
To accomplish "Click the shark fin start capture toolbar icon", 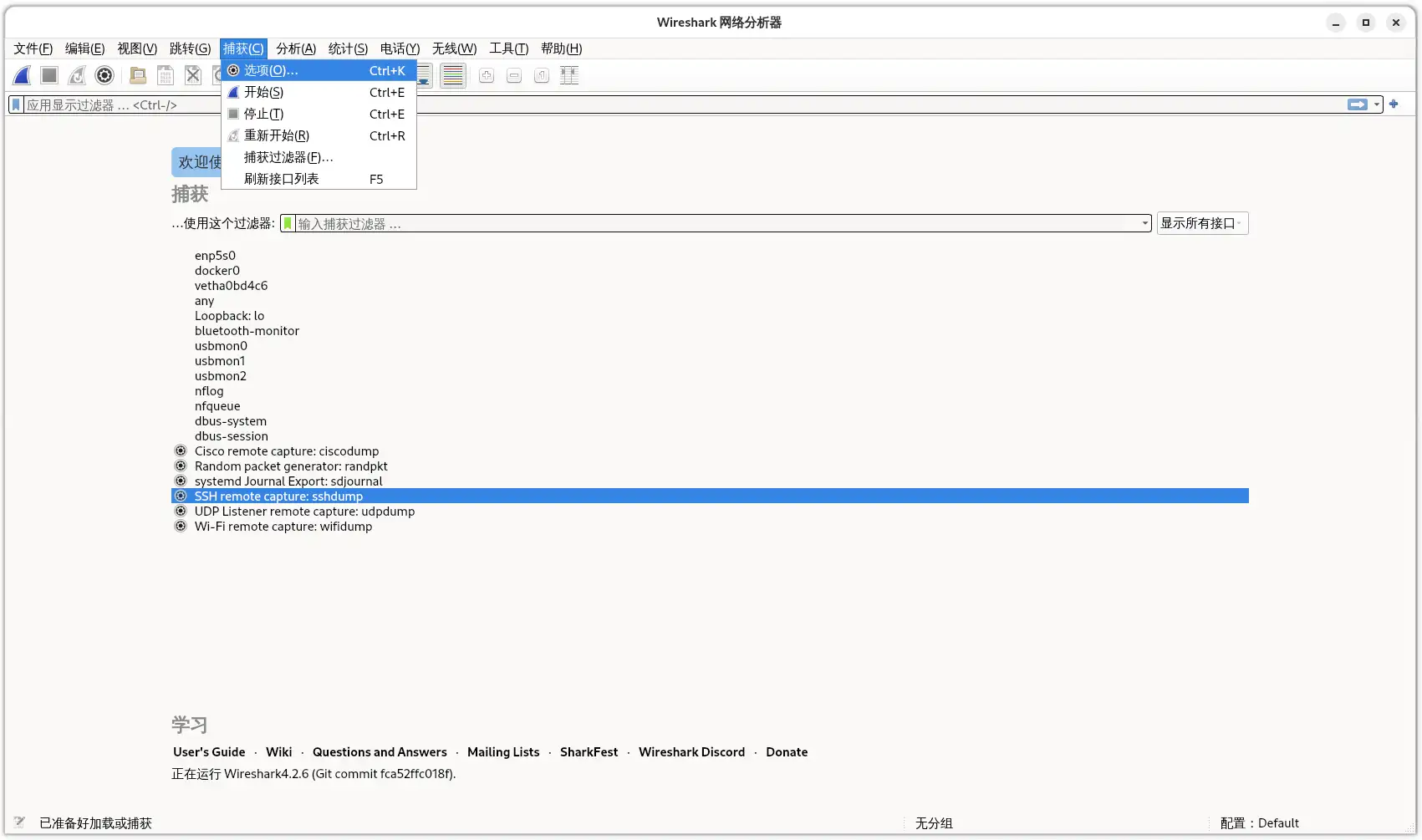I will (x=23, y=76).
